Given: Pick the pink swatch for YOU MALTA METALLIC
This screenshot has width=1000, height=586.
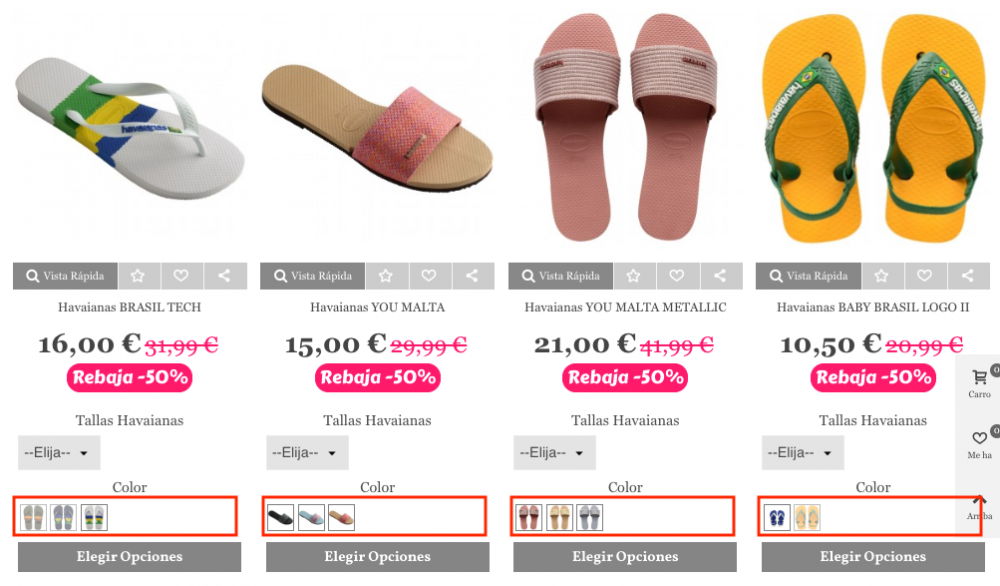Looking at the screenshot, I should pos(529,518).
